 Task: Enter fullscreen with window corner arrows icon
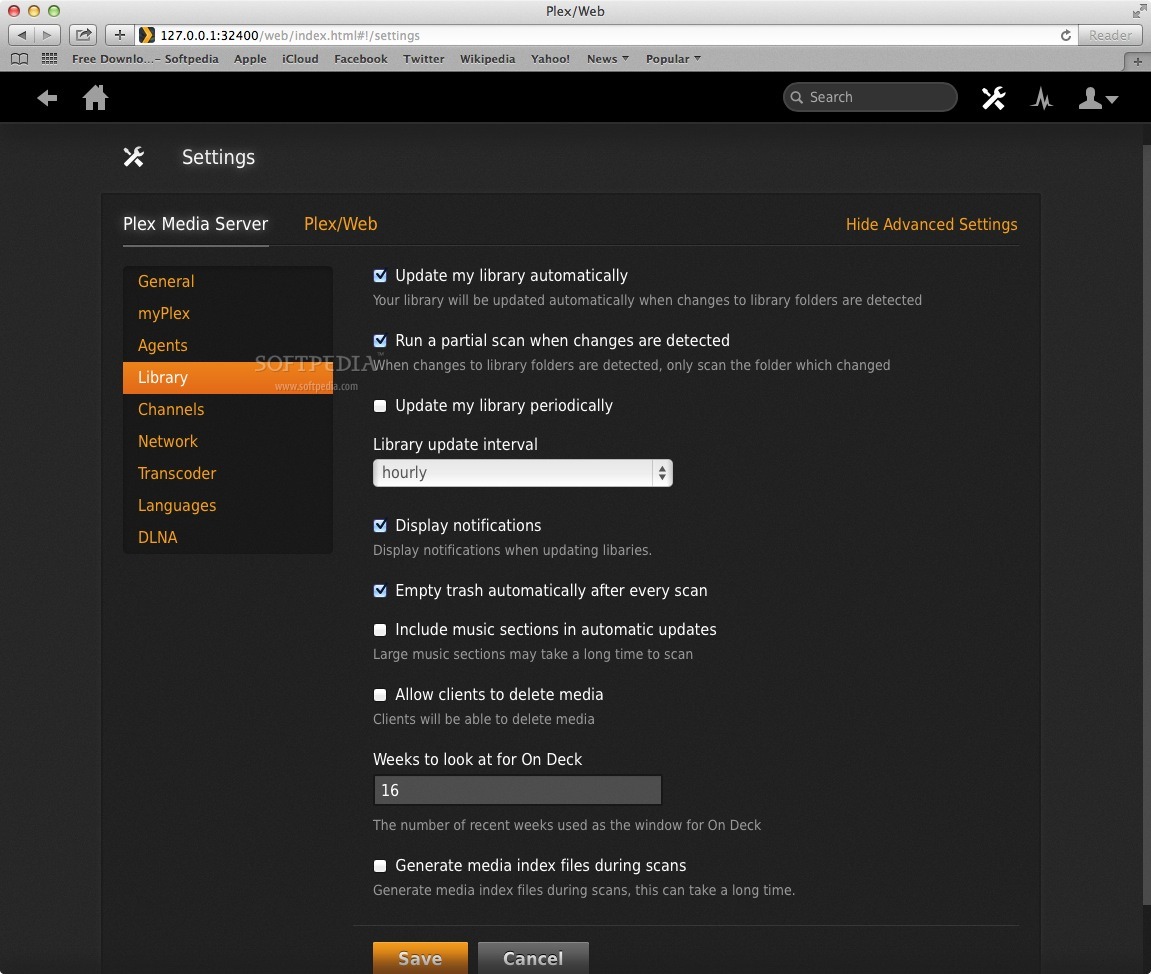(x=1139, y=10)
